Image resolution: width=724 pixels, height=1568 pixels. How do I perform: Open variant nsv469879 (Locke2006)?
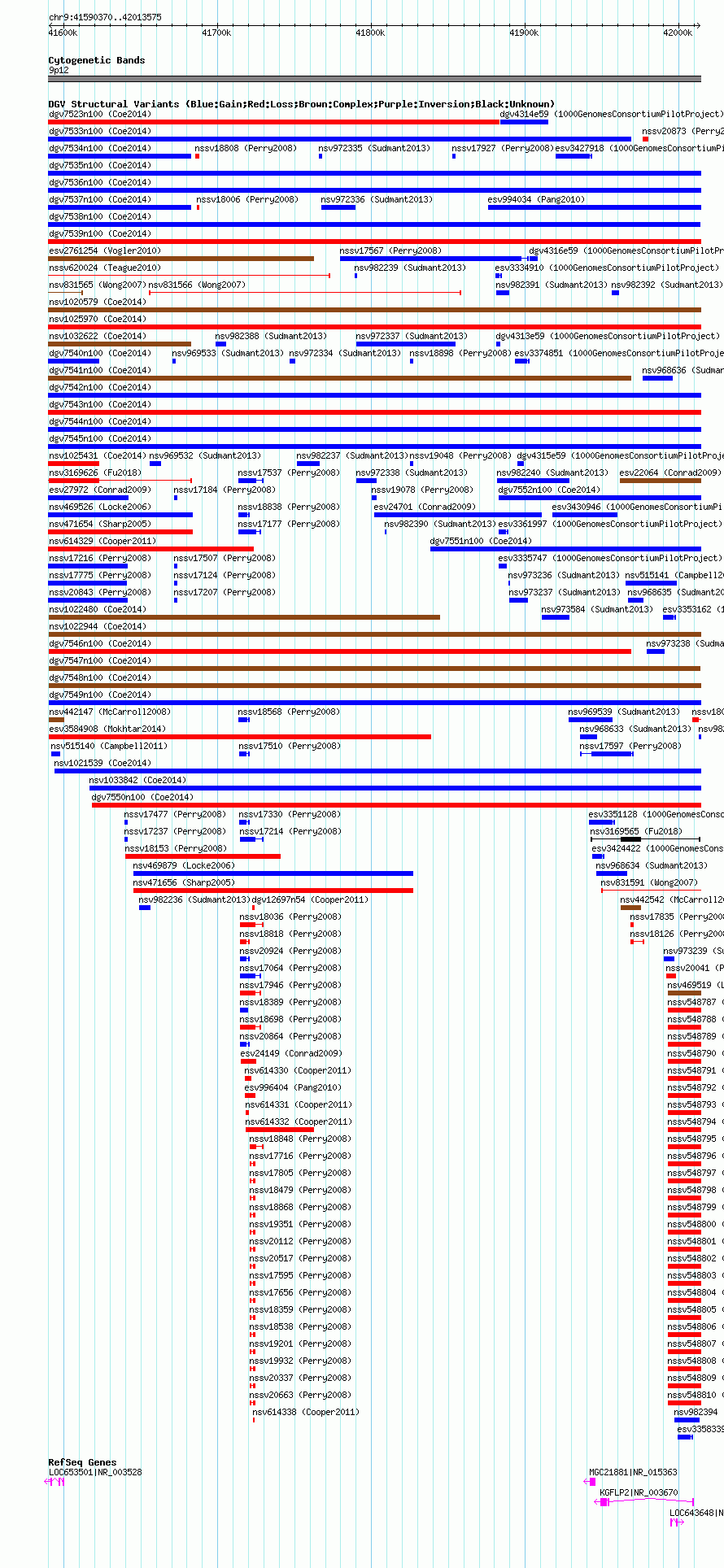pyautogui.click(x=184, y=865)
